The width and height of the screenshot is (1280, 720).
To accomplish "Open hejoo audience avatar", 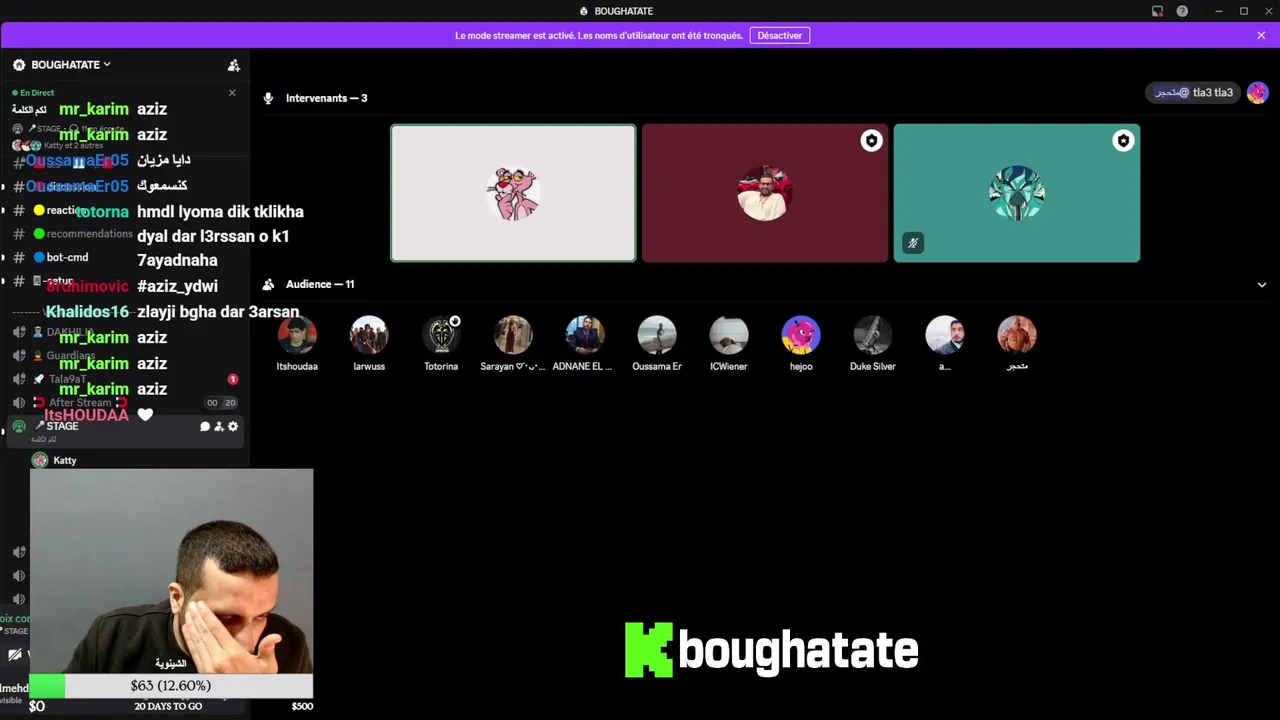I will pyautogui.click(x=801, y=336).
